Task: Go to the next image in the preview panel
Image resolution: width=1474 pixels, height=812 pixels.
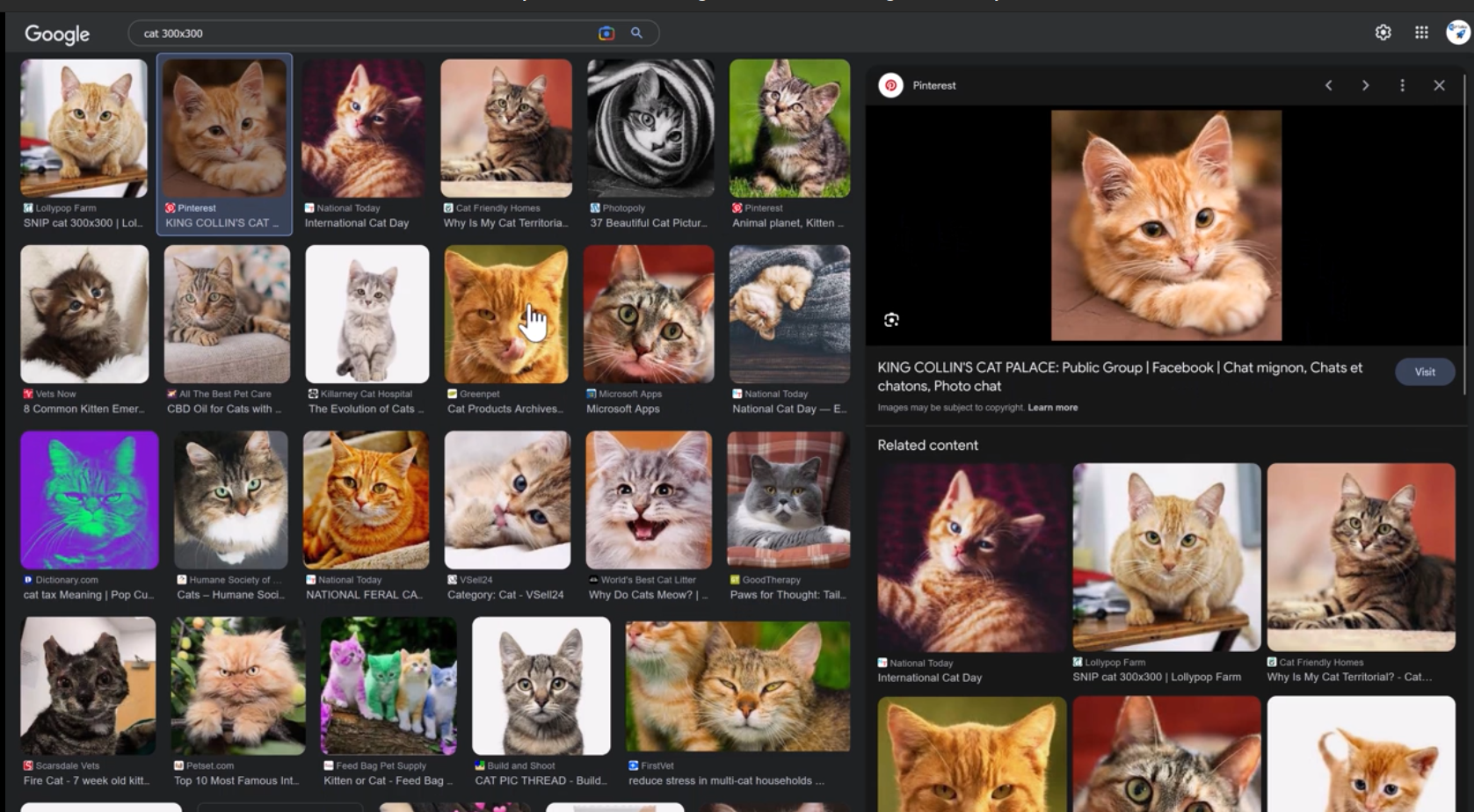Action: [x=1365, y=85]
